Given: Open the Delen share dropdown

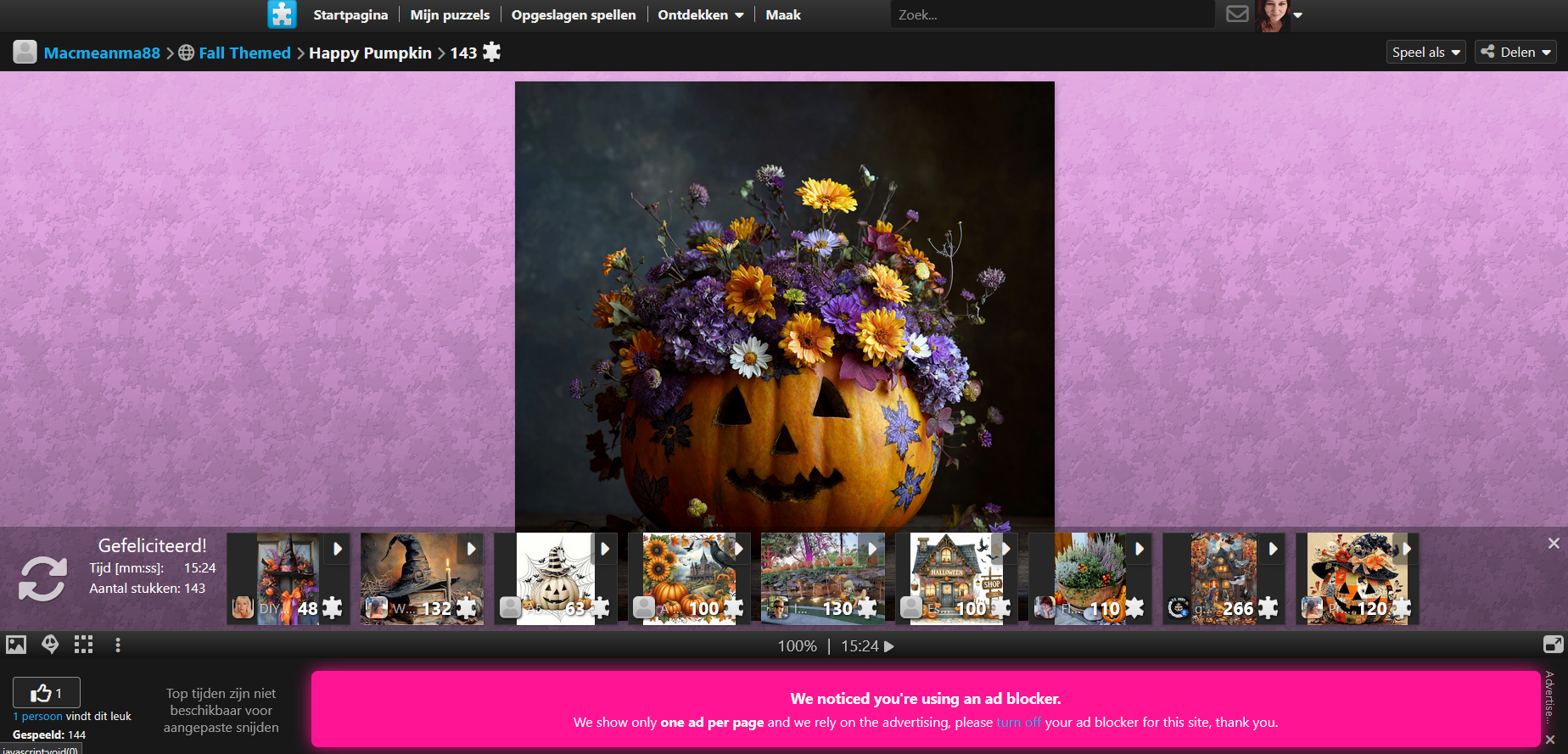Looking at the screenshot, I should point(1515,53).
